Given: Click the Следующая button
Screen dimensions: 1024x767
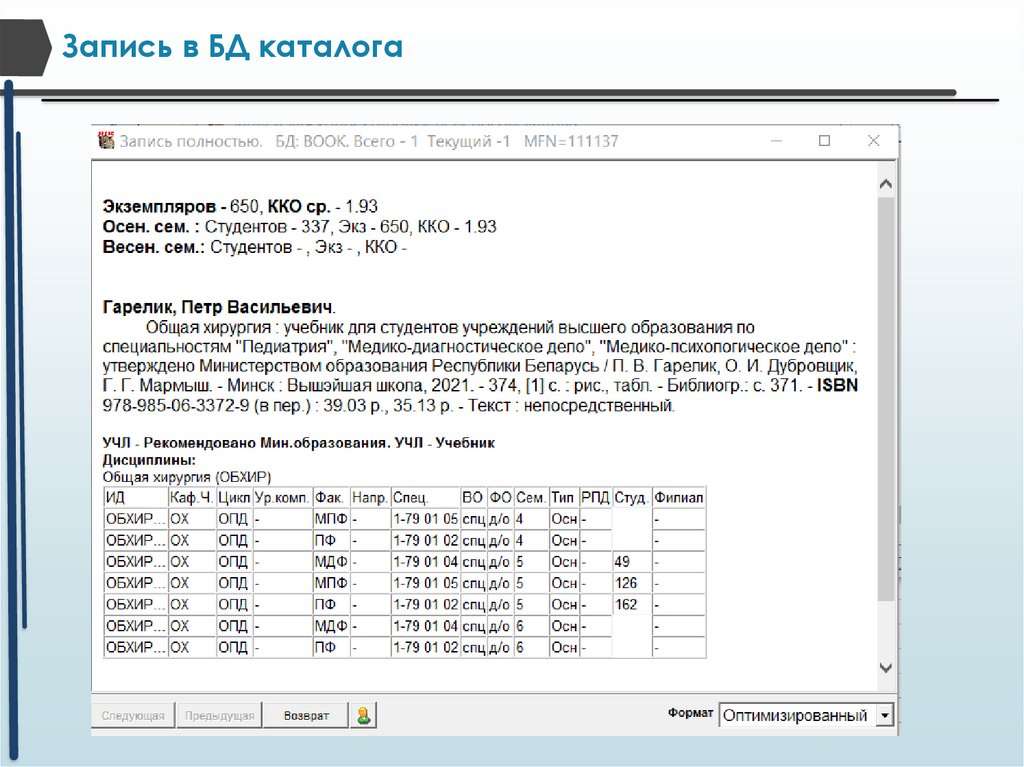Looking at the screenshot, I should 134,716.
